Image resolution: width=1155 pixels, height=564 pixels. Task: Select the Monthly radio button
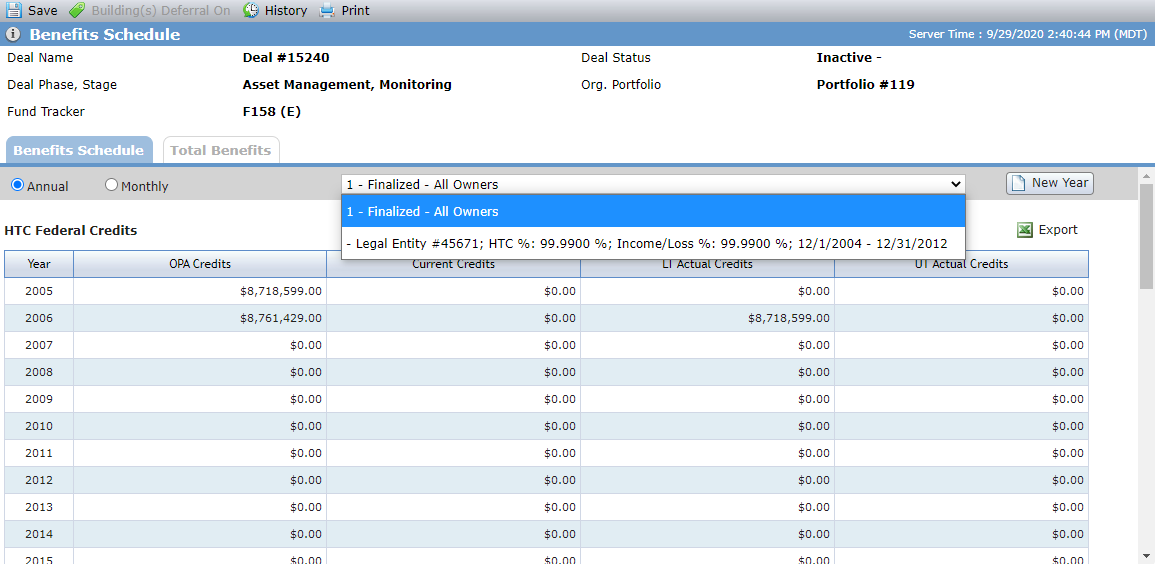click(111, 186)
